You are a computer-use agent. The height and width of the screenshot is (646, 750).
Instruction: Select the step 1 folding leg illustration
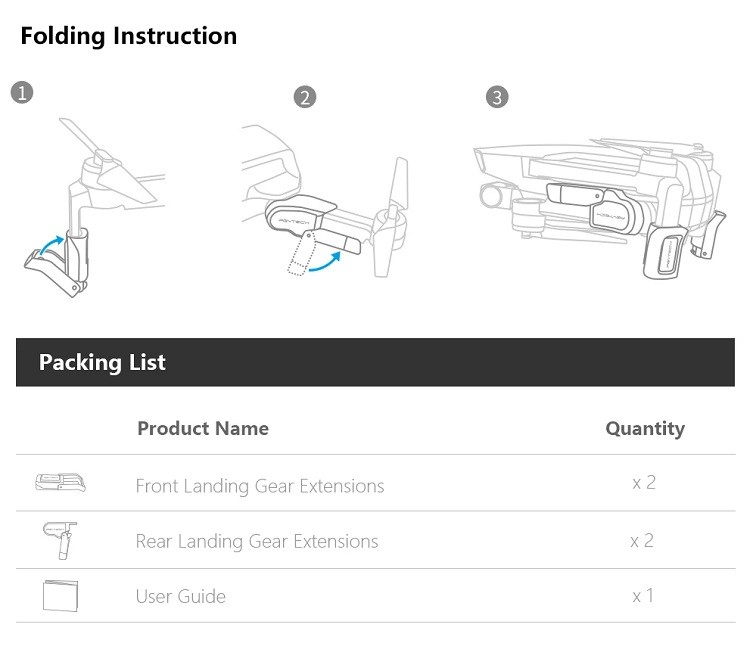click(x=94, y=207)
